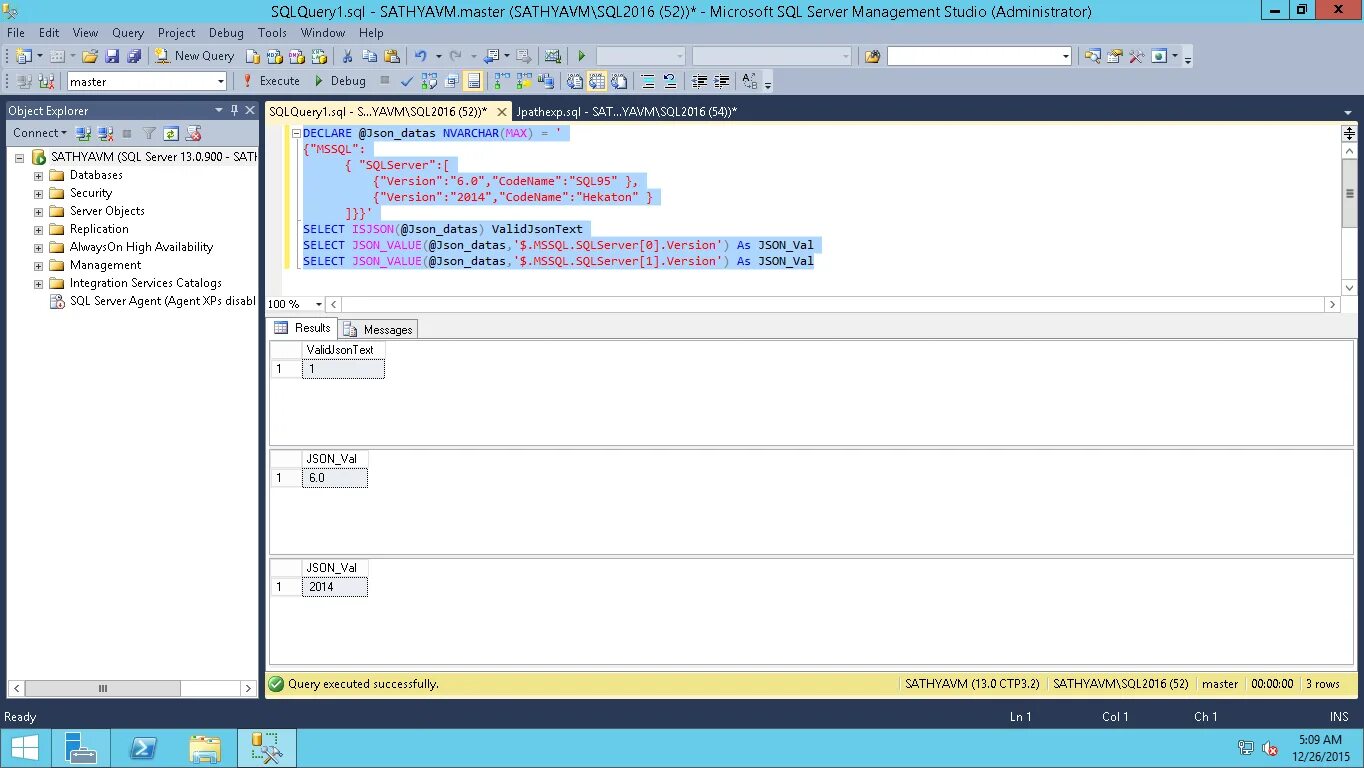Click the Object Explorer horizontal scrollbar
This screenshot has height=768, width=1364.
click(102, 688)
